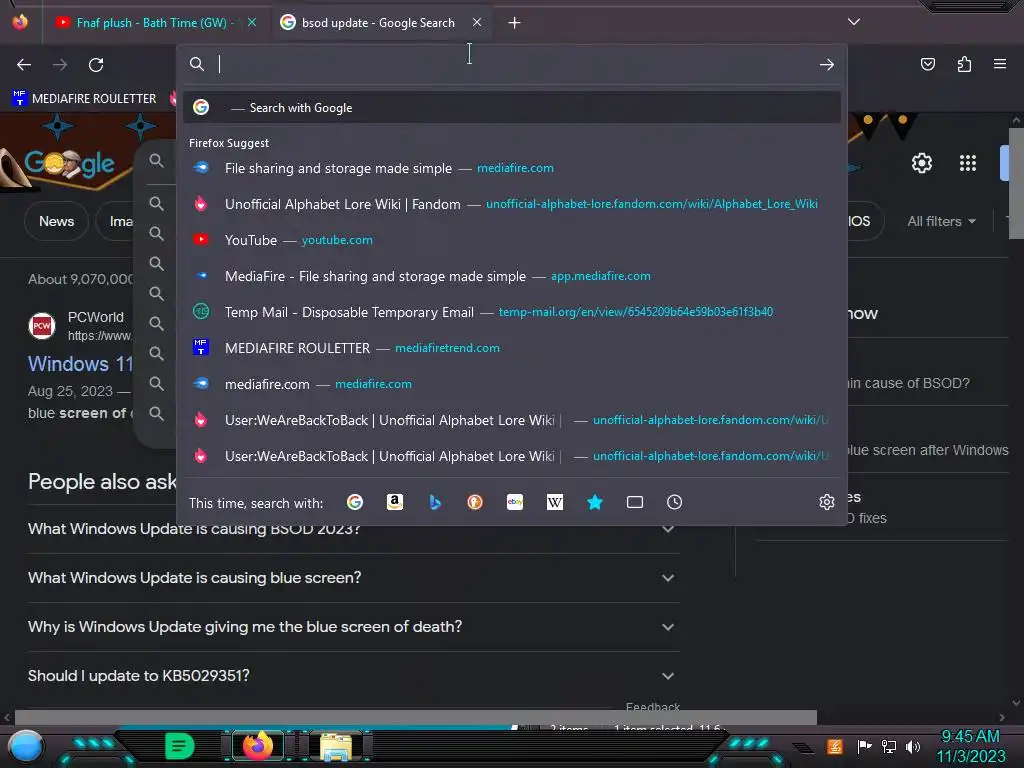
Task: Open the YouTube youtube.com suggestion
Action: coord(511,240)
